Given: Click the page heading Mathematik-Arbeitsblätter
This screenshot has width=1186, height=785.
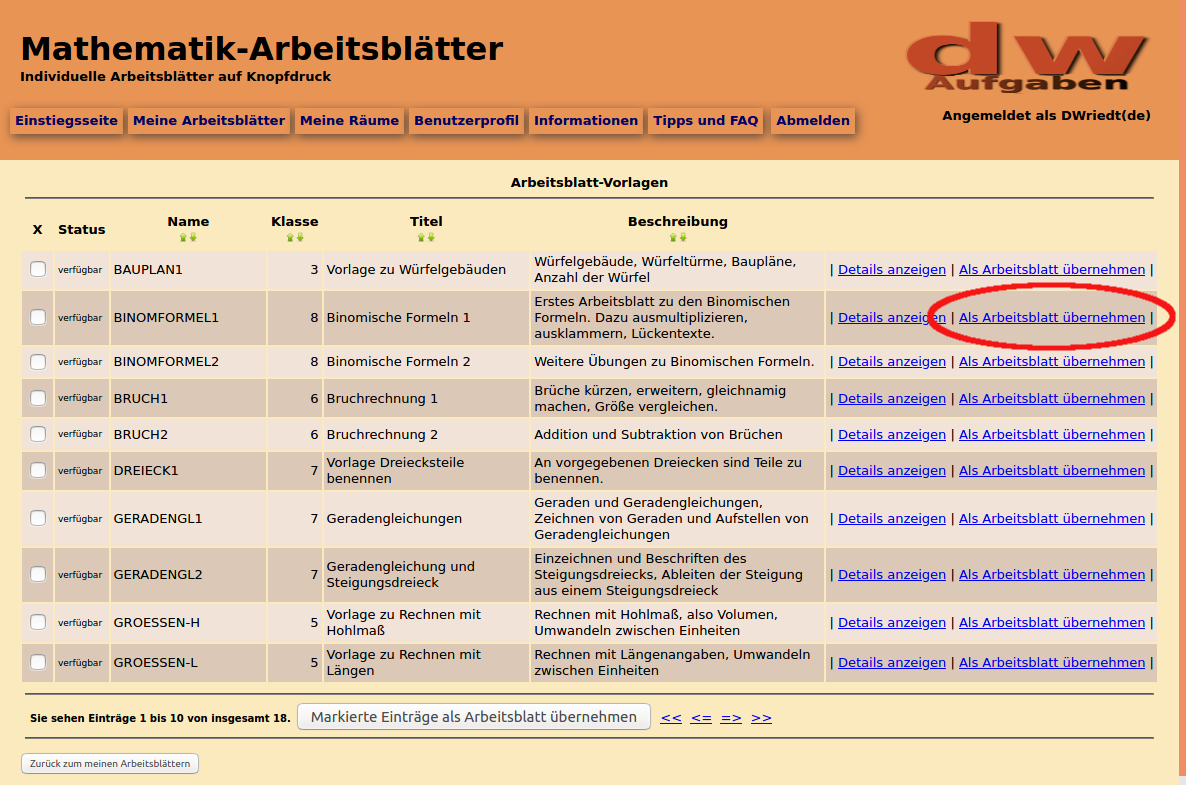Looking at the screenshot, I should [x=262, y=49].
